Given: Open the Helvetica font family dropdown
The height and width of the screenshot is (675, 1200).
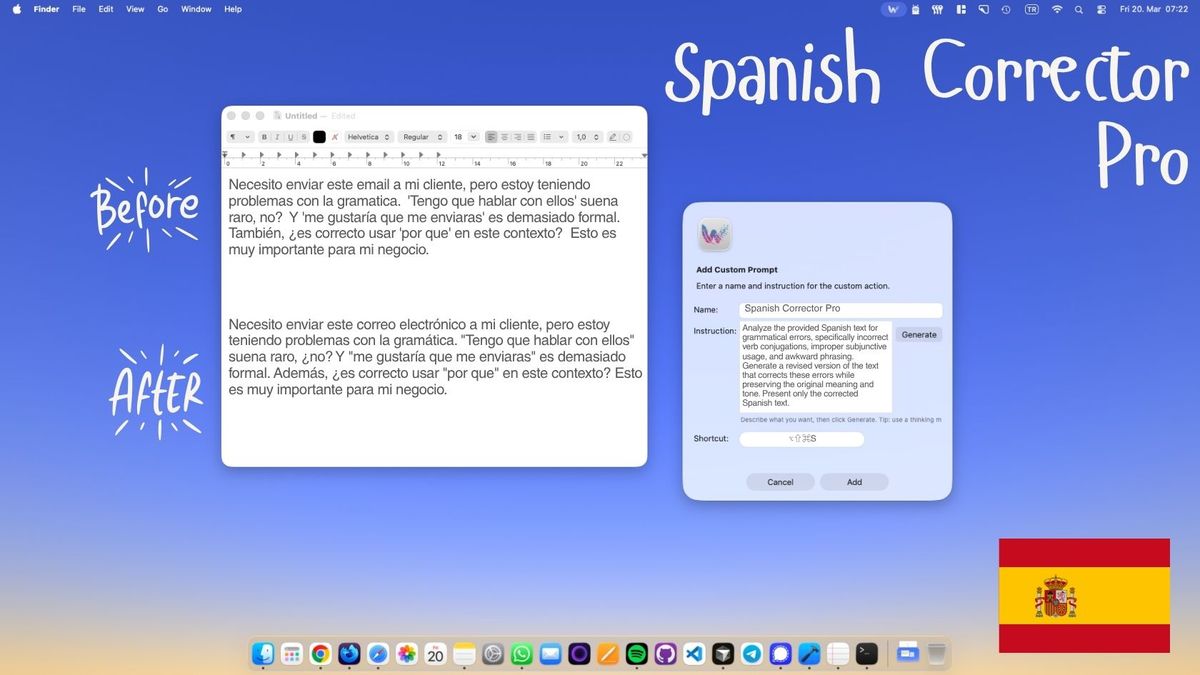Looking at the screenshot, I should pos(368,137).
